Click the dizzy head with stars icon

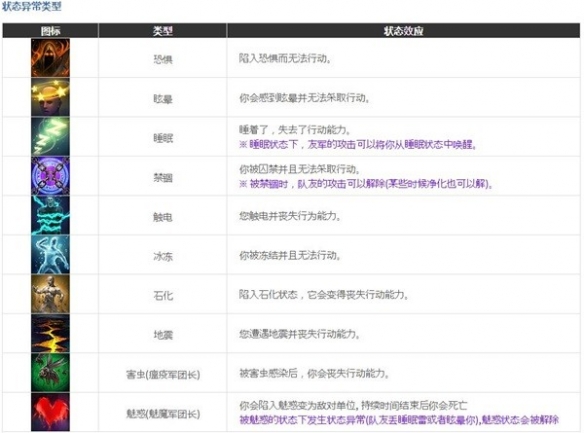[x=50, y=97]
